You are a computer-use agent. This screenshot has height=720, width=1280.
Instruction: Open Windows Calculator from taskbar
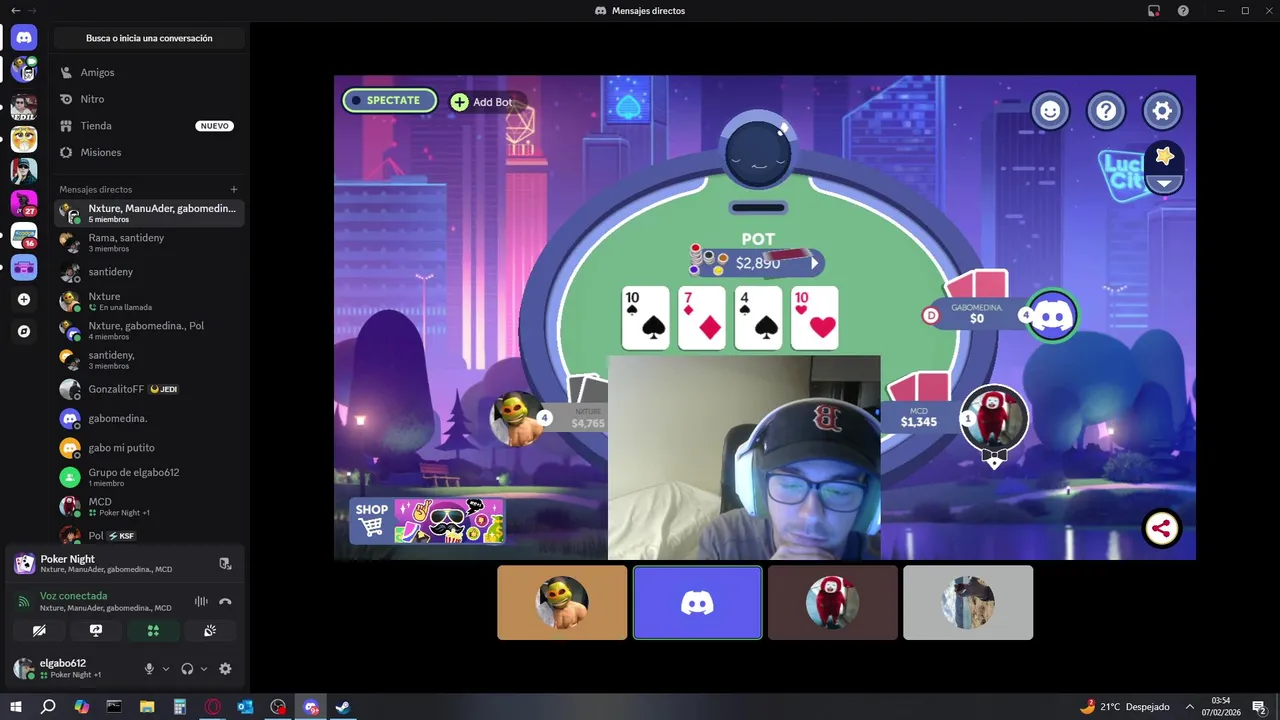180,707
